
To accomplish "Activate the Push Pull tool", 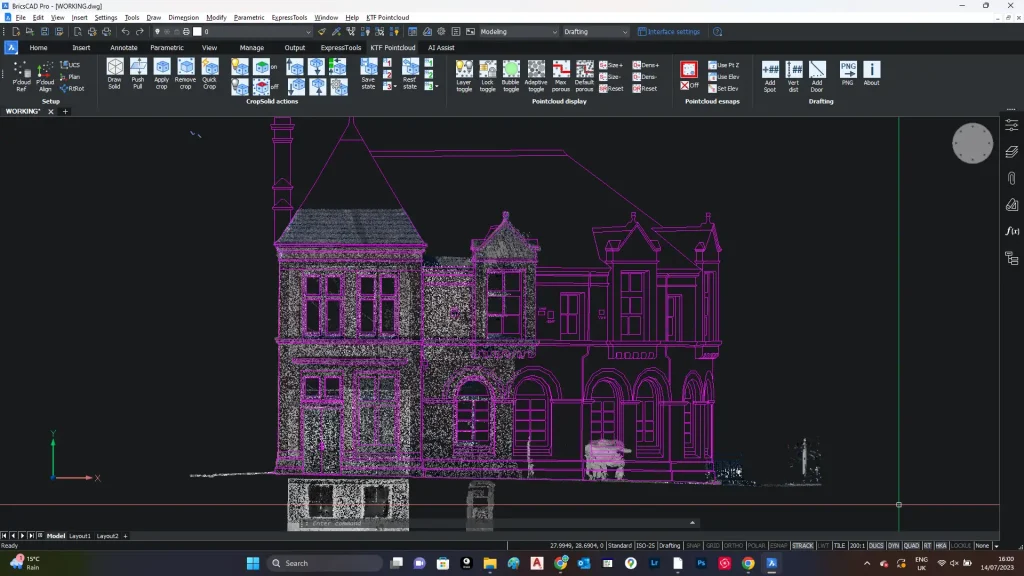I will tap(137, 70).
